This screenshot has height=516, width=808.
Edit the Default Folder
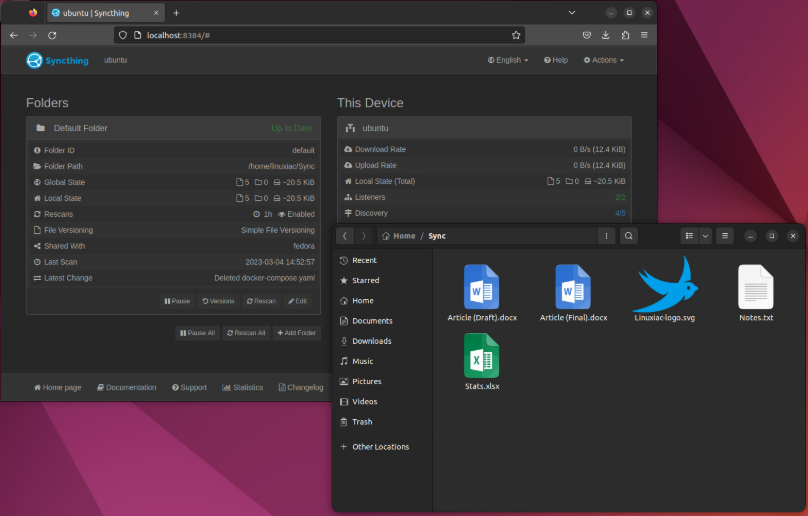[297, 301]
